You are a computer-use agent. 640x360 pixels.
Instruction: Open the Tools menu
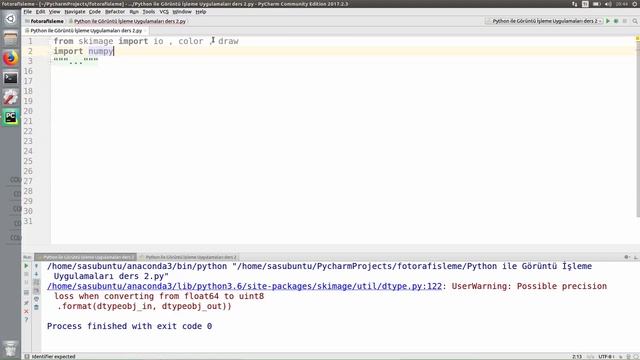click(149, 12)
